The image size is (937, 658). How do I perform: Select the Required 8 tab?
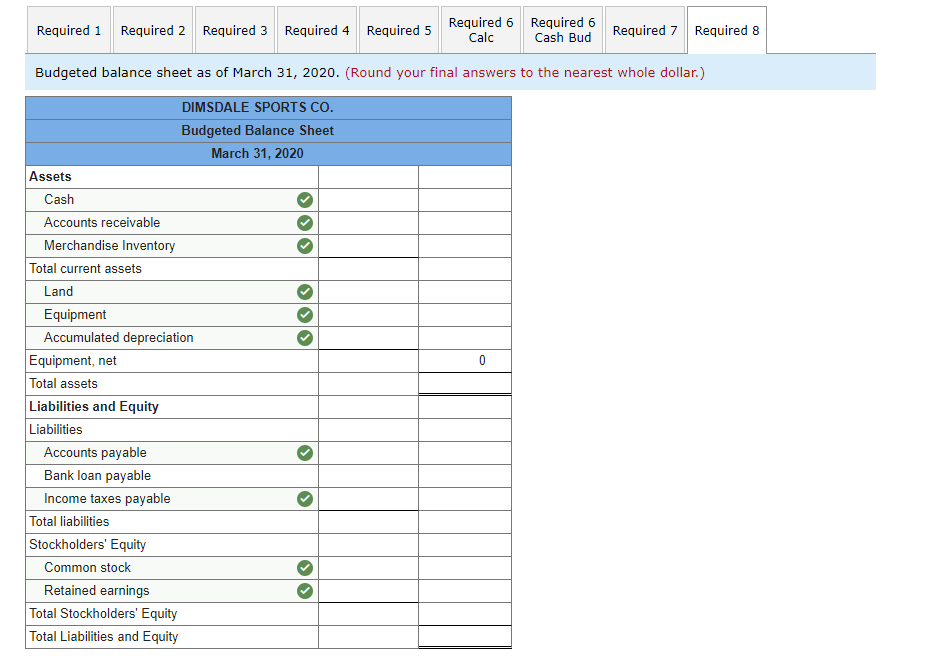(727, 30)
